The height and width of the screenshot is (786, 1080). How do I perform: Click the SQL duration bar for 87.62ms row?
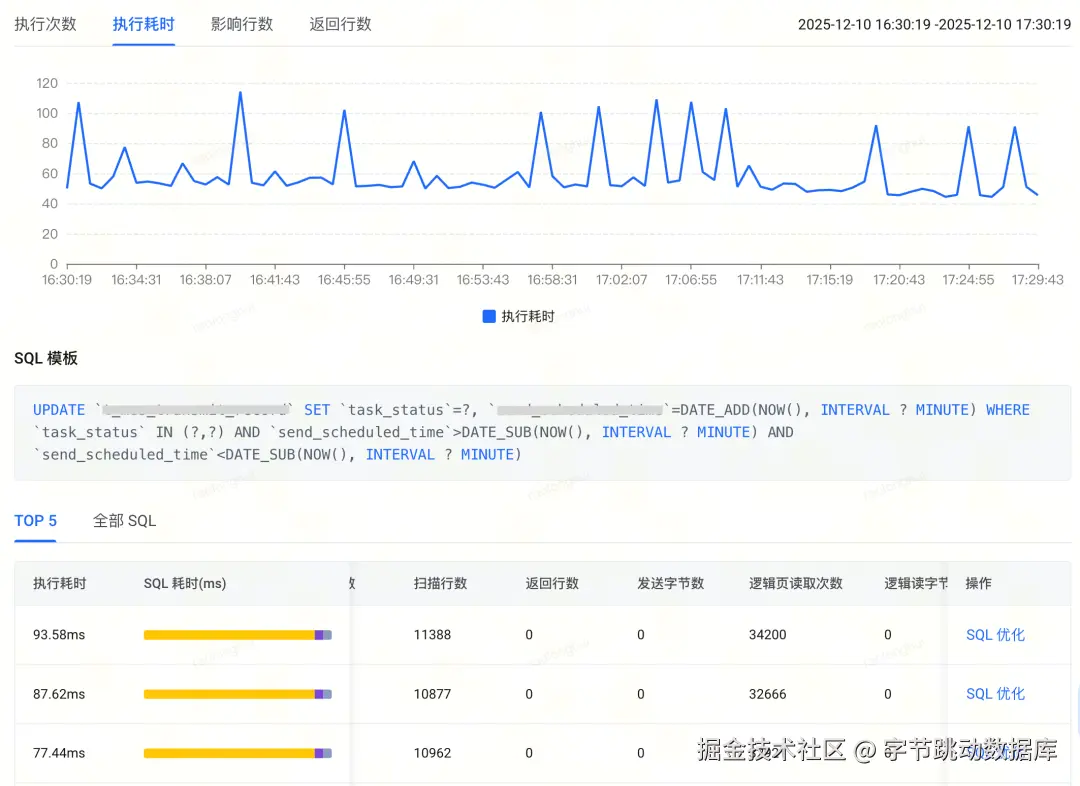tap(238, 694)
